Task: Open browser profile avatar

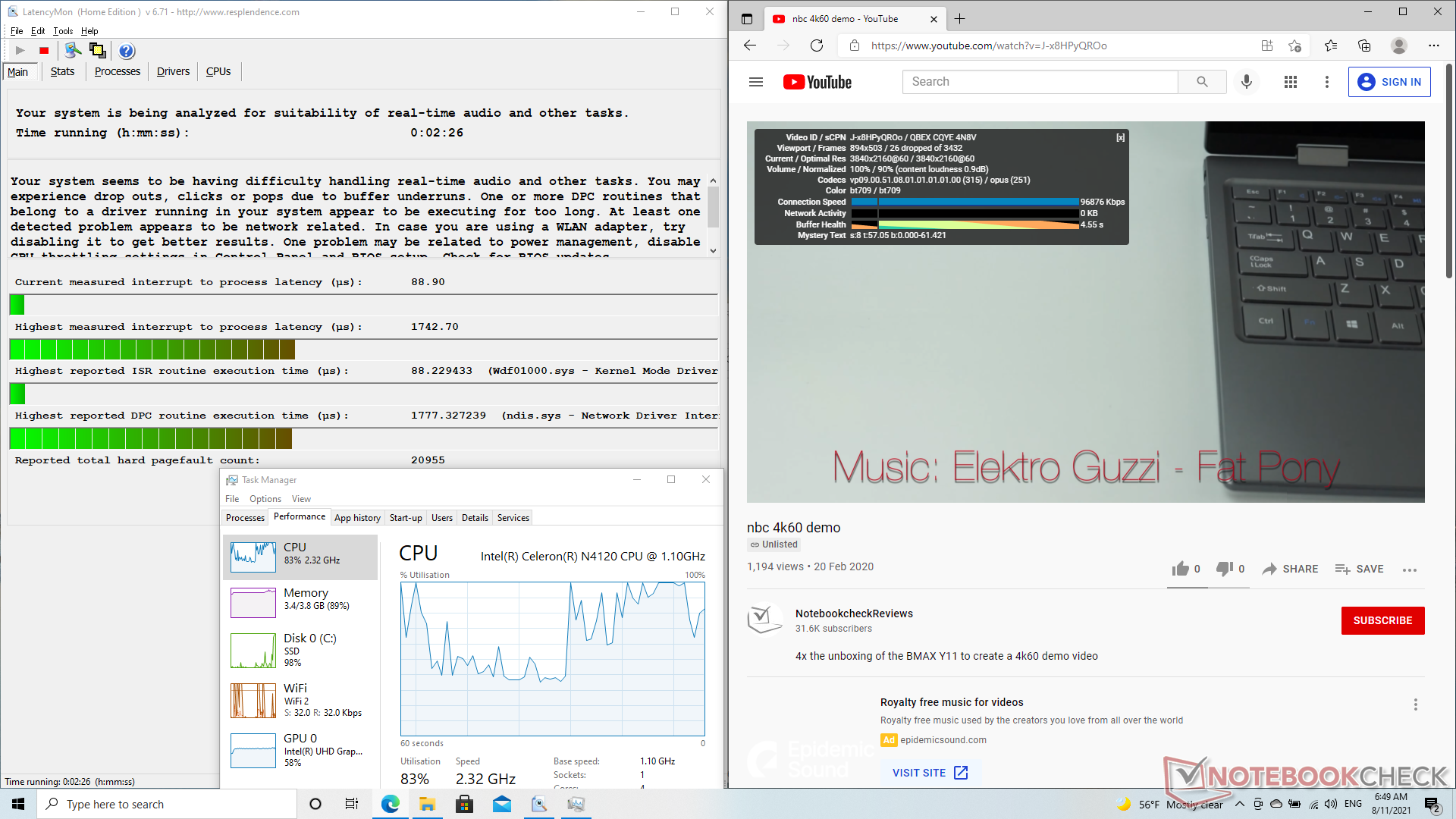Action: [x=1399, y=45]
